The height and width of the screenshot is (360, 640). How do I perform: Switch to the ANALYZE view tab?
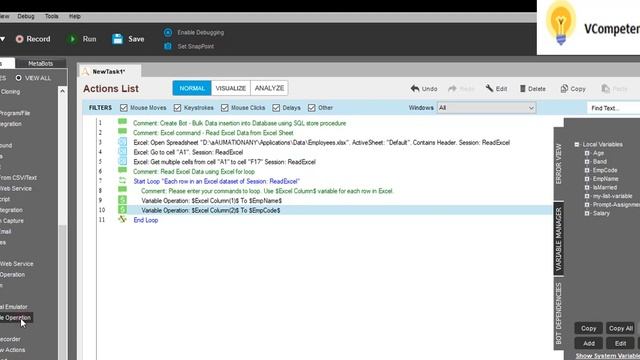269,88
